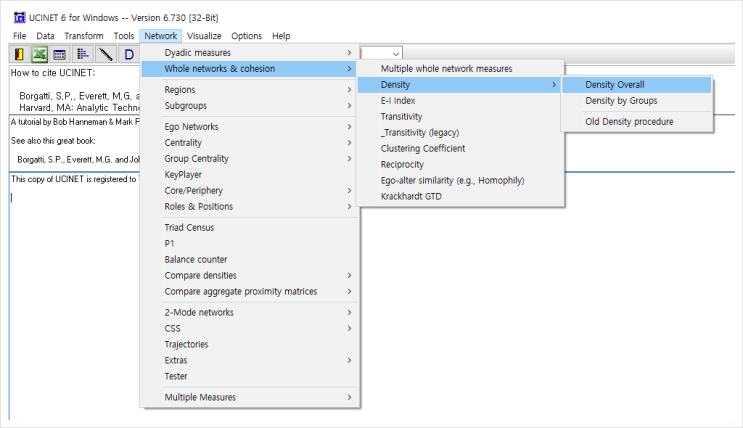This screenshot has width=743, height=428.
Task: Click the diagonal pen toolbar icon
Action: point(105,55)
